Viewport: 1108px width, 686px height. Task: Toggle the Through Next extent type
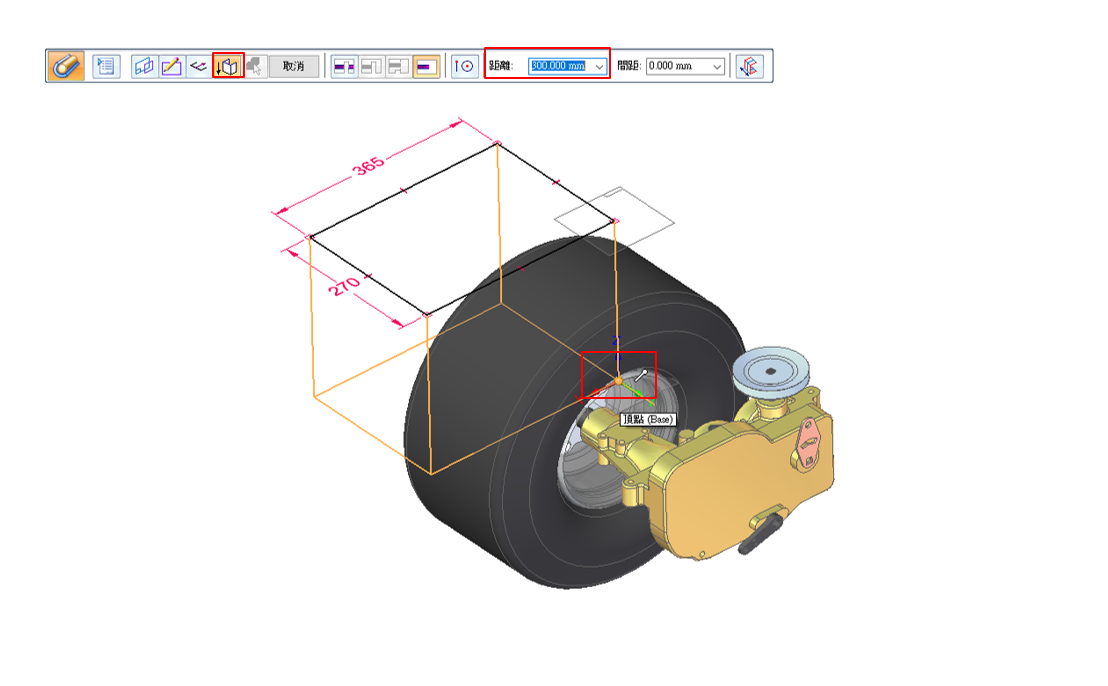coord(371,66)
